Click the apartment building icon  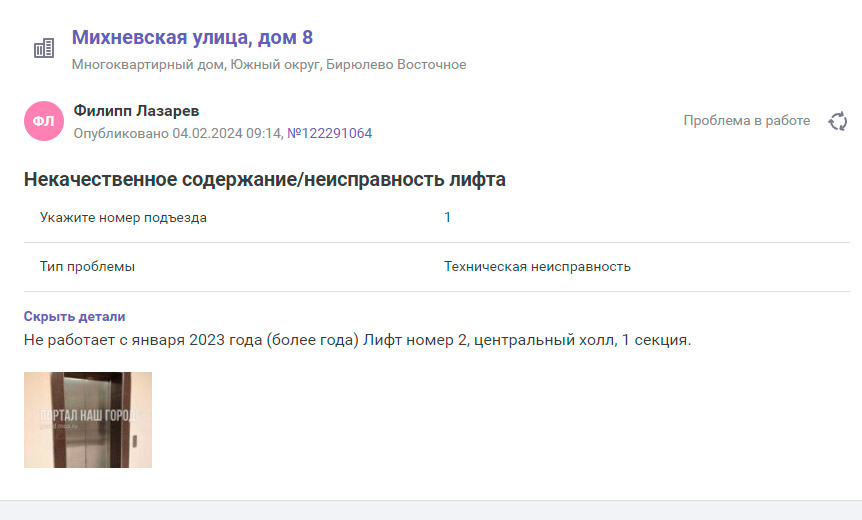click(44, 48)
